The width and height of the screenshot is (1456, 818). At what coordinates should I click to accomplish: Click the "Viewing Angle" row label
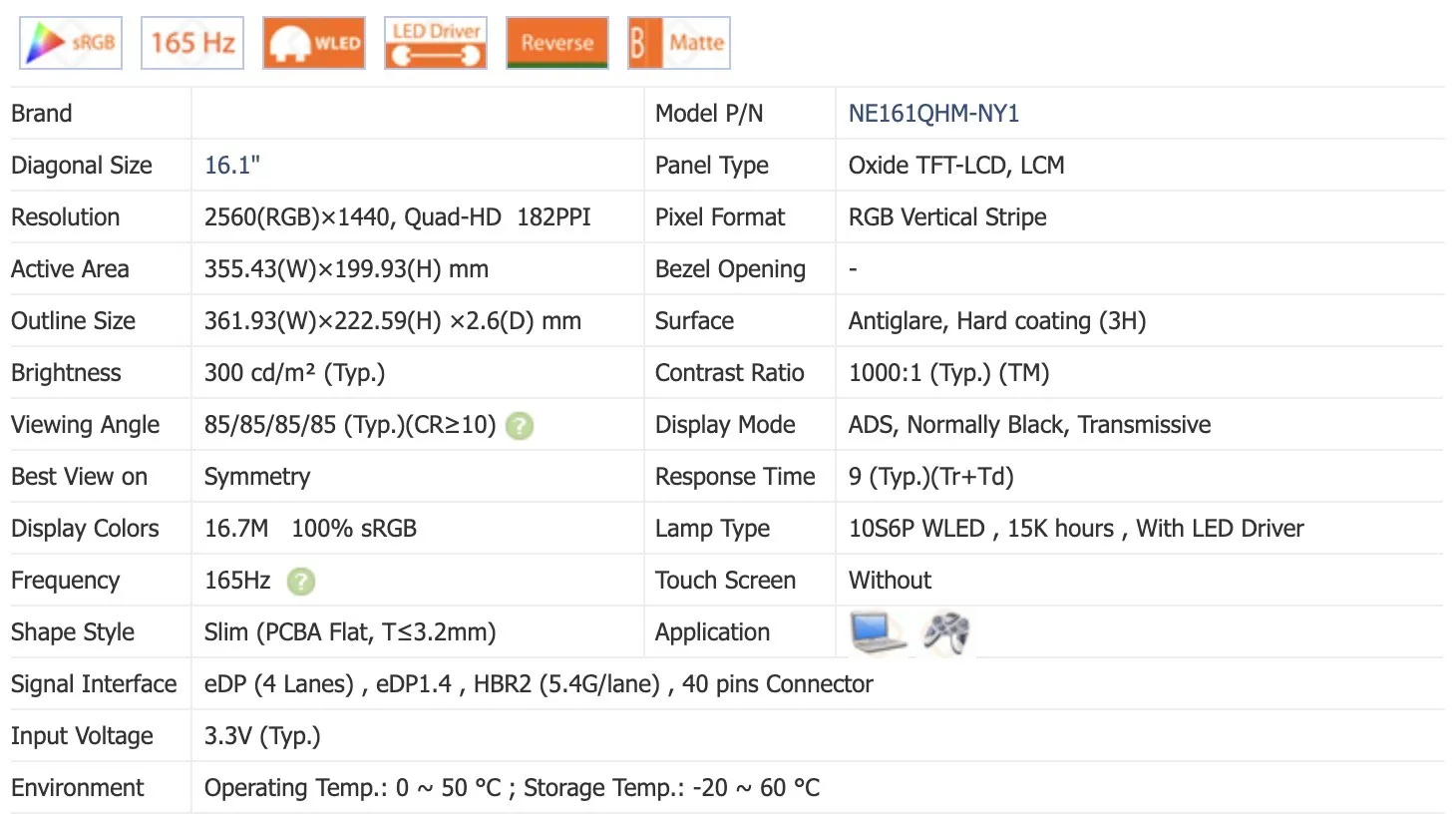pos(86,425)
